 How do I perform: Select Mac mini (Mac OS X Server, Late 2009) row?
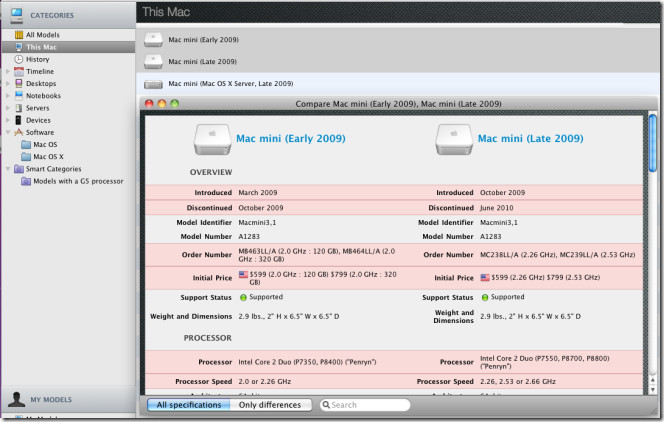click(398, 84)
